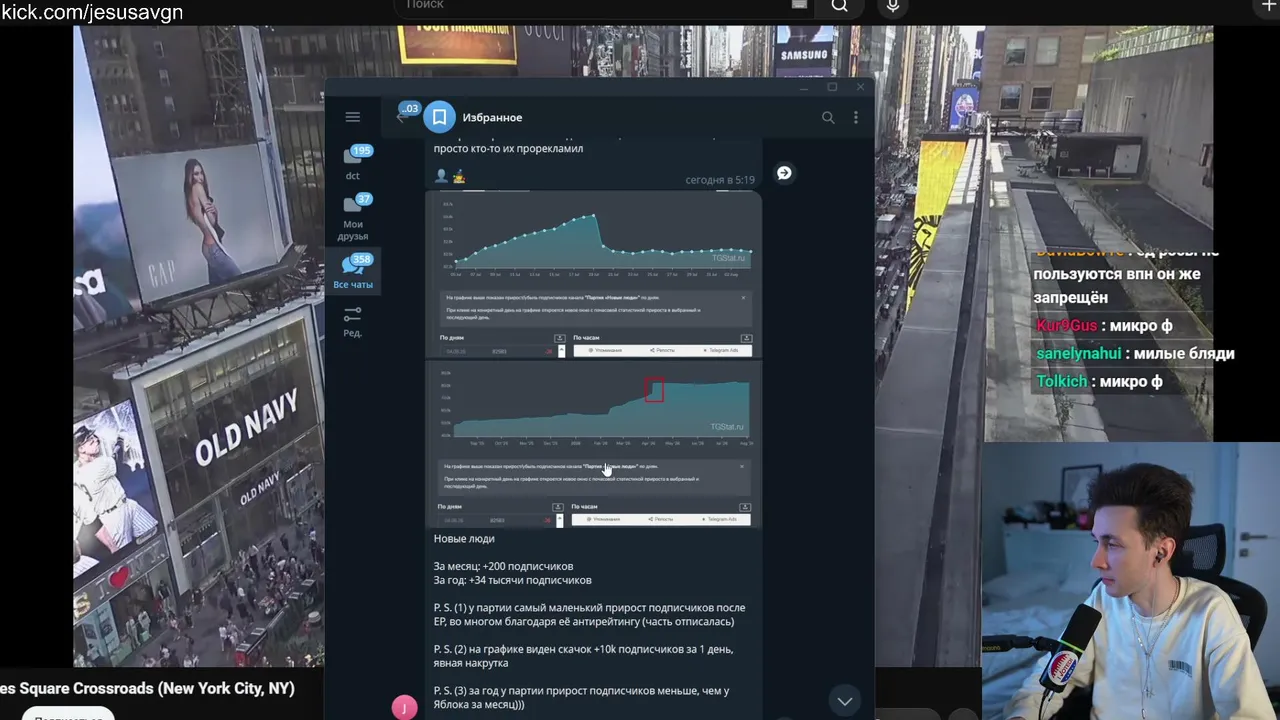Click the plus create button at top right
Screen dimensions: 1280x720
coord(1270,6)
